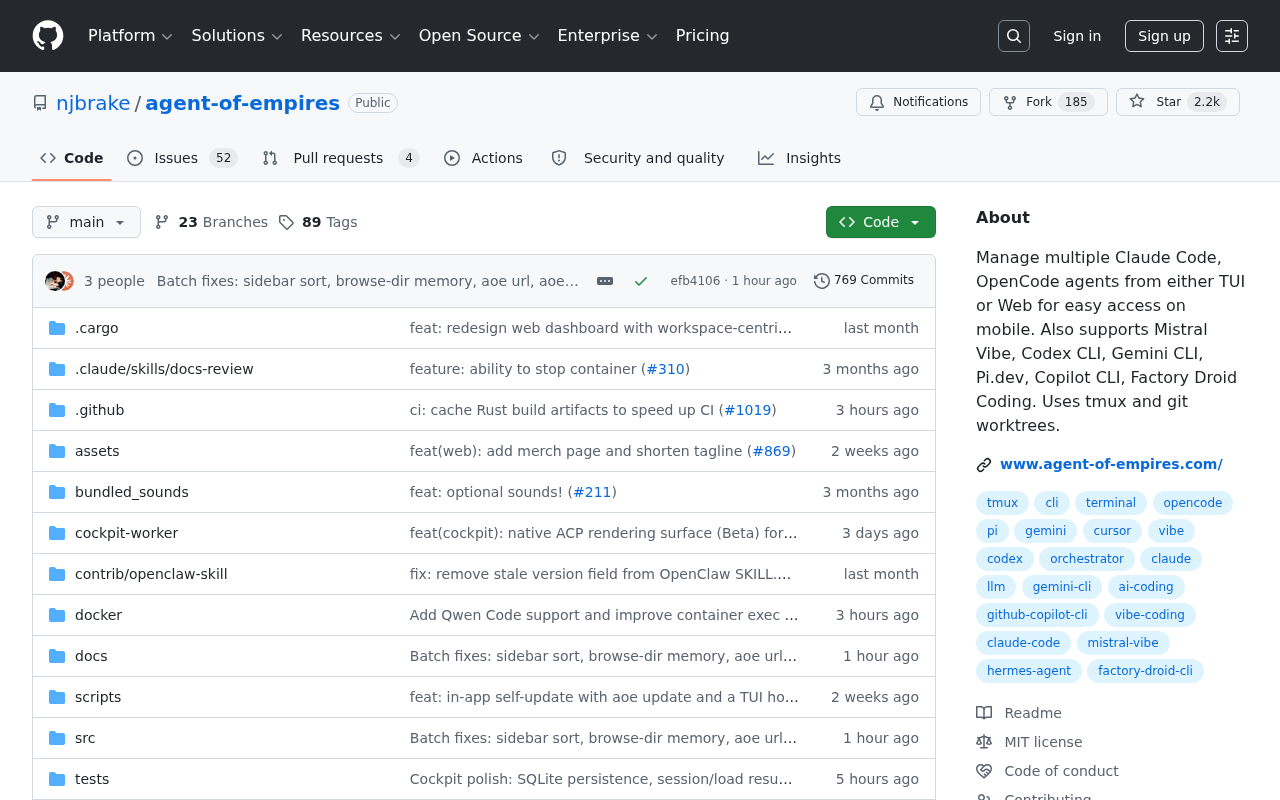Screen dimensions: 1280x800
Task: Click the Sign up button
Action: point(1164,36)
